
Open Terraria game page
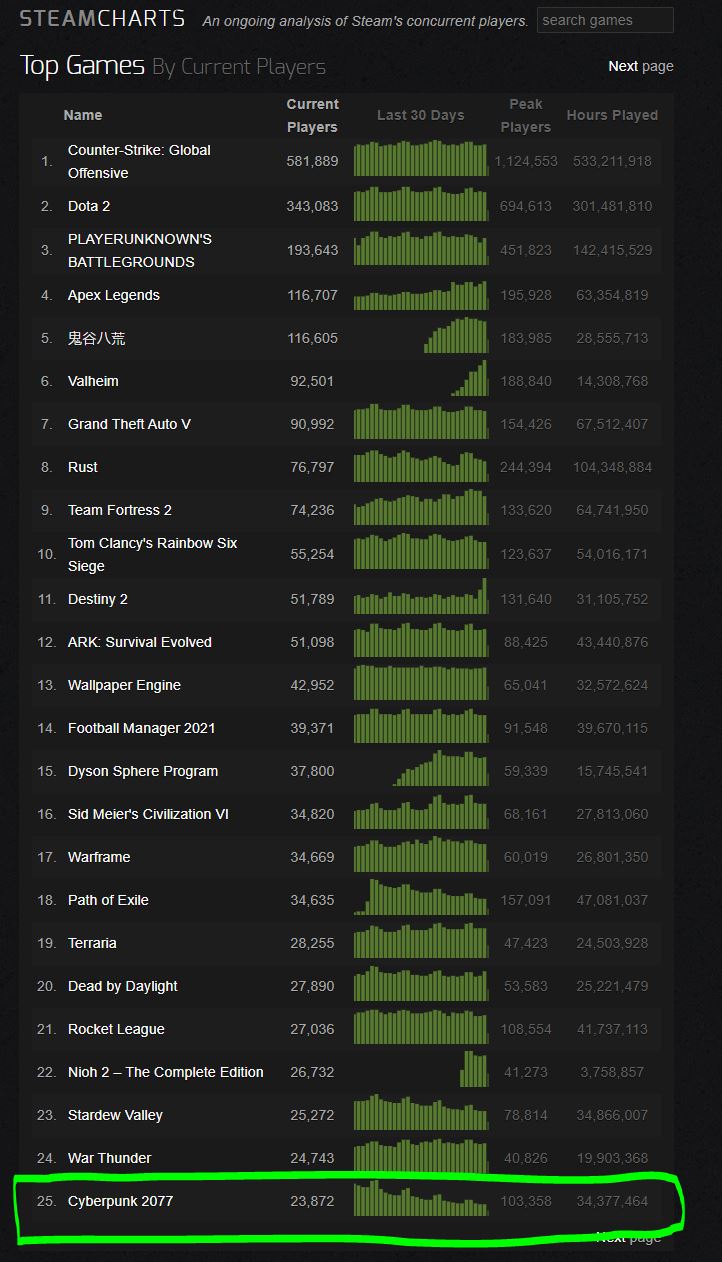point(92,943)
